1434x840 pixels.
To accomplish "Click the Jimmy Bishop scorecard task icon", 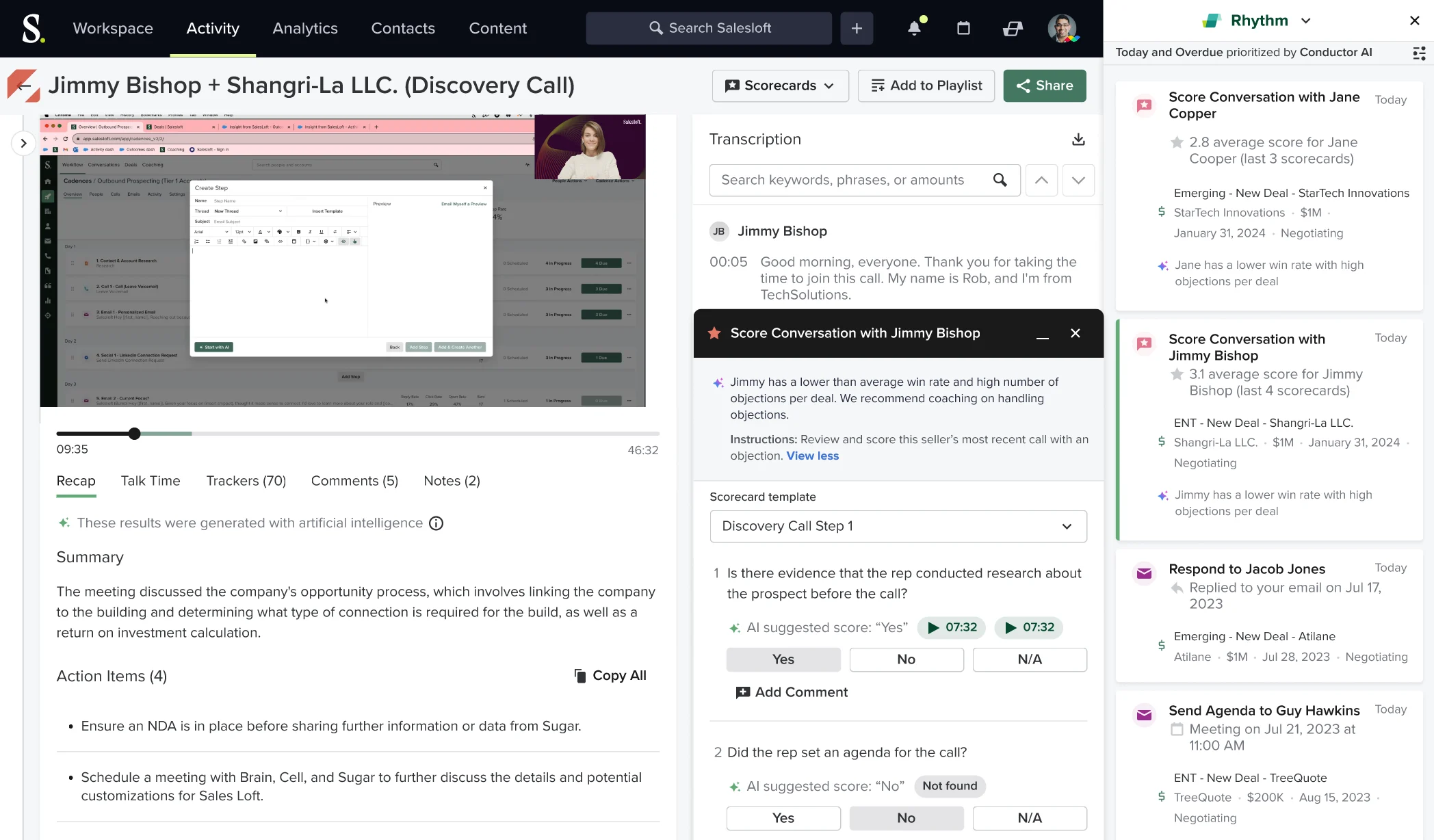I will tap(1144, 343).
